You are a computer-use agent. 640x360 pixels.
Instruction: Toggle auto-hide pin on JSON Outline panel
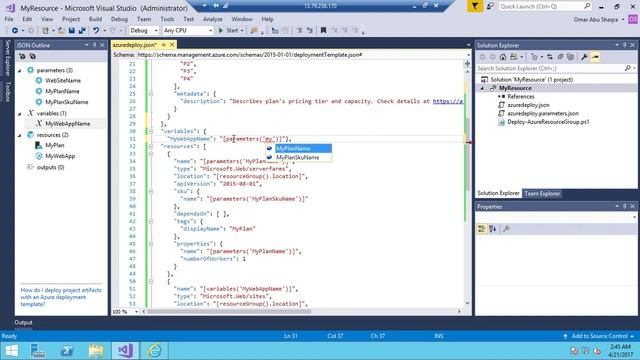tap(94, 45)
